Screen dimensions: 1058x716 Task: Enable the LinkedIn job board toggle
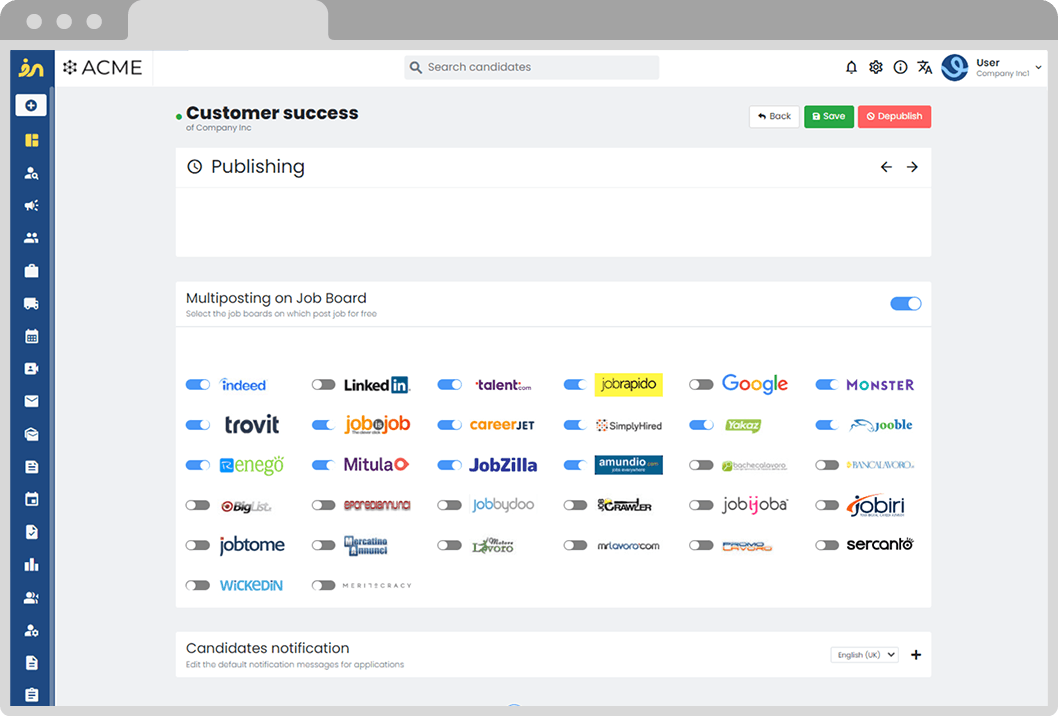click(323, 385)
